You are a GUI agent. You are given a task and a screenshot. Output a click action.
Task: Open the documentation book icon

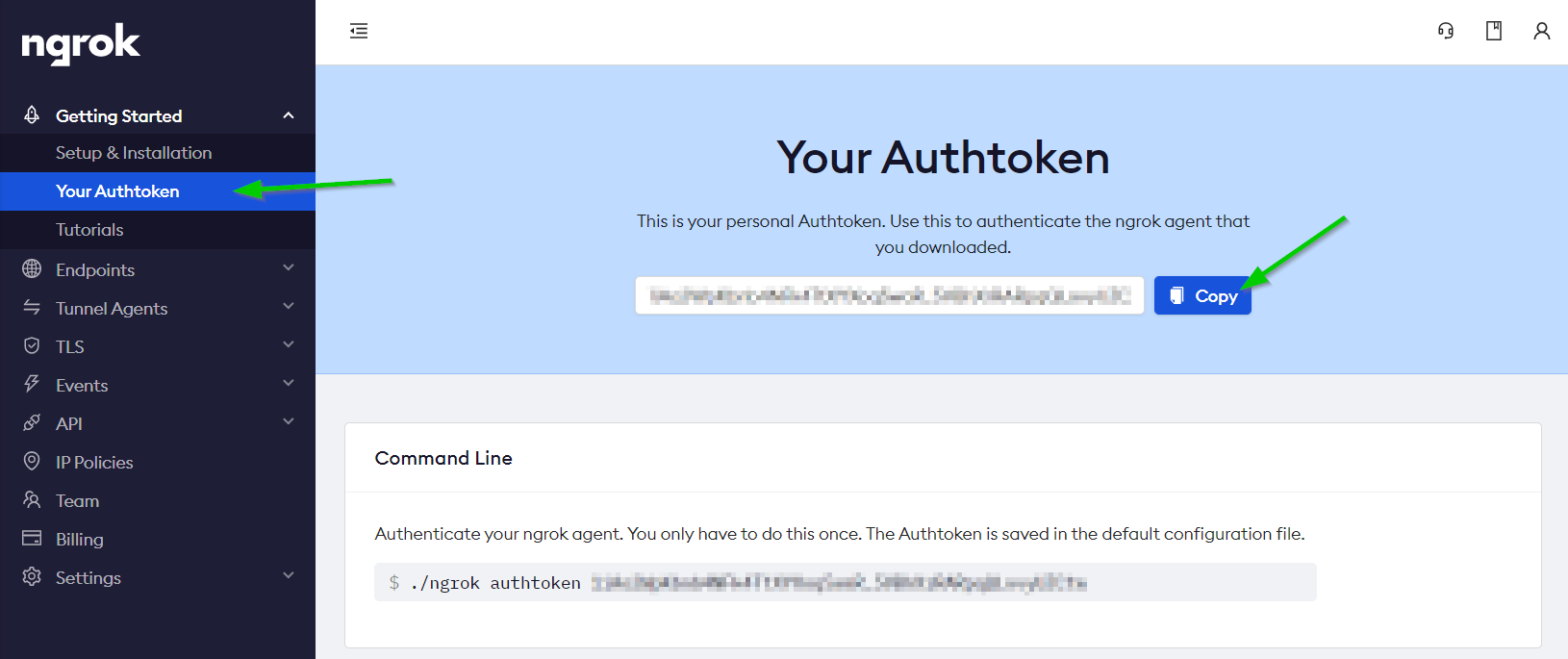pos(1494,31)
